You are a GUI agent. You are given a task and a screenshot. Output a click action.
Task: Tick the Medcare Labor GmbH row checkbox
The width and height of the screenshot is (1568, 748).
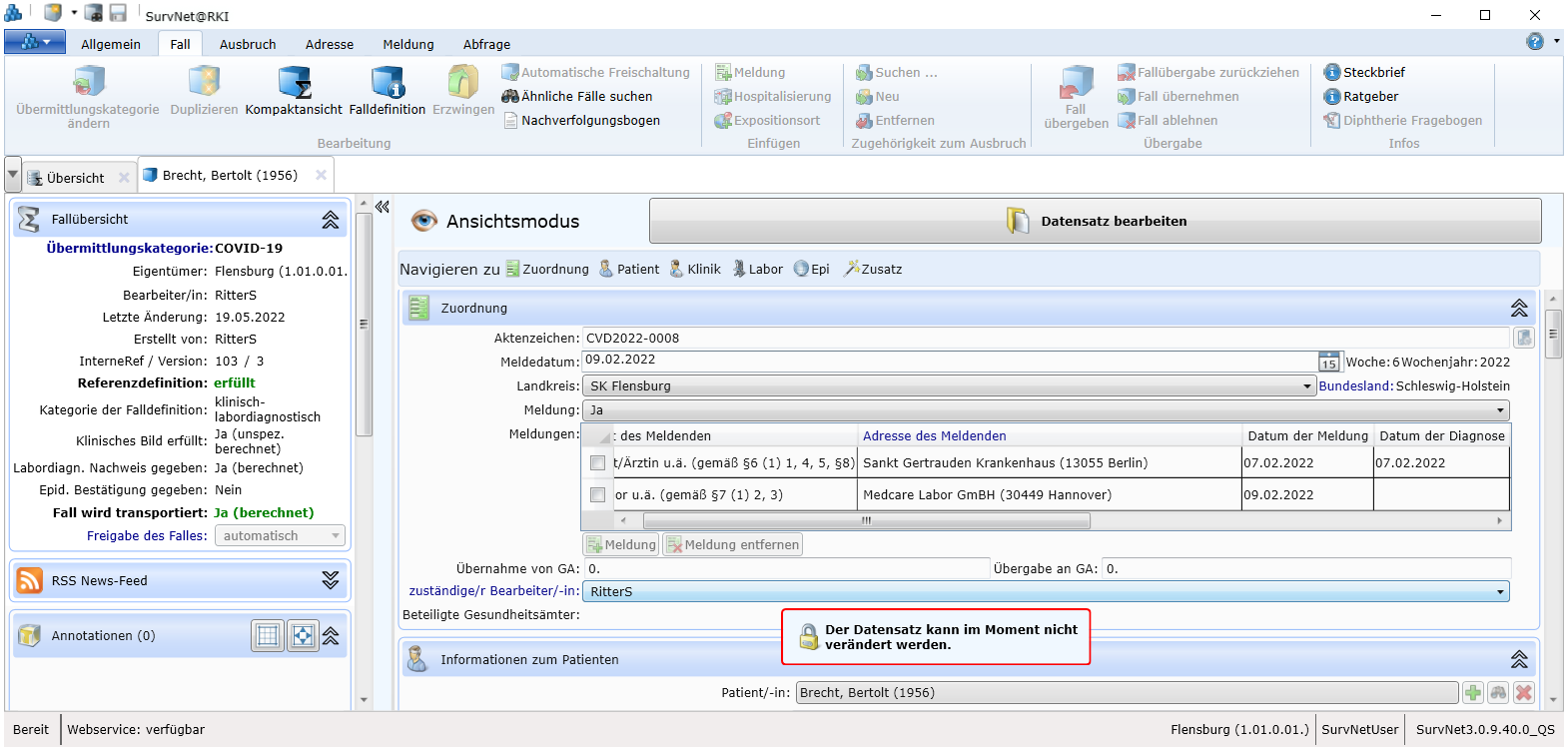tap(597, 495)
